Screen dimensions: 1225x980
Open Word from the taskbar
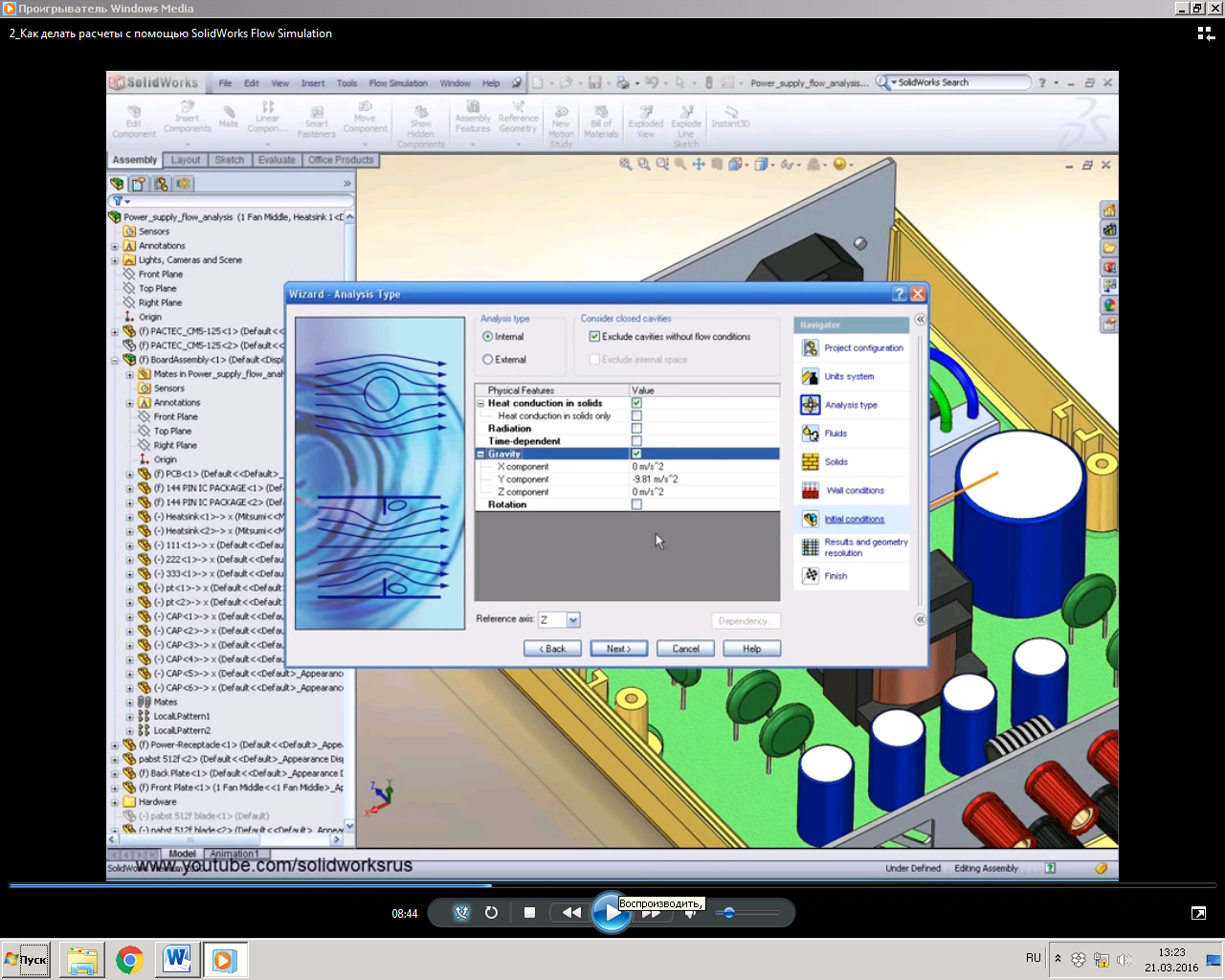pyautogui.click(x=177, y=960)
